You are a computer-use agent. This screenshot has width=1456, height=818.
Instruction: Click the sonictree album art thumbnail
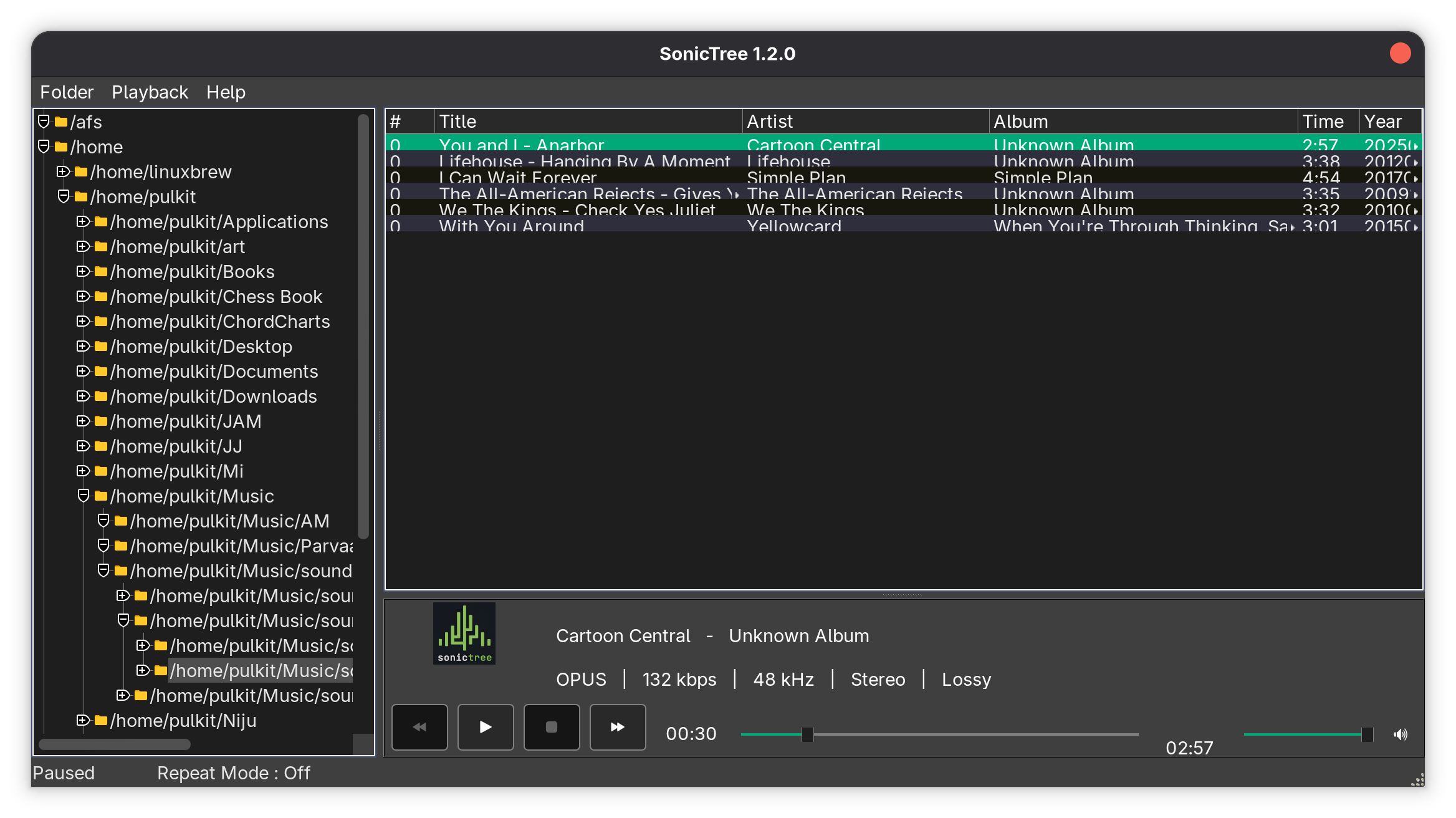[x=464, y=633]
